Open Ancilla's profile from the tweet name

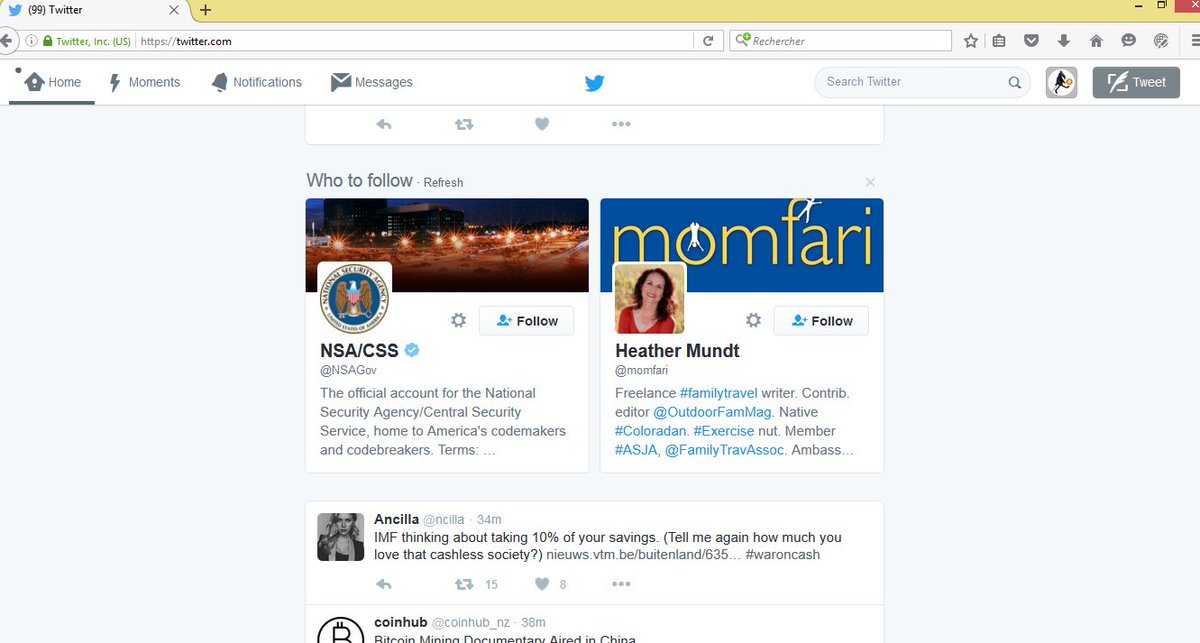[396, 519]
